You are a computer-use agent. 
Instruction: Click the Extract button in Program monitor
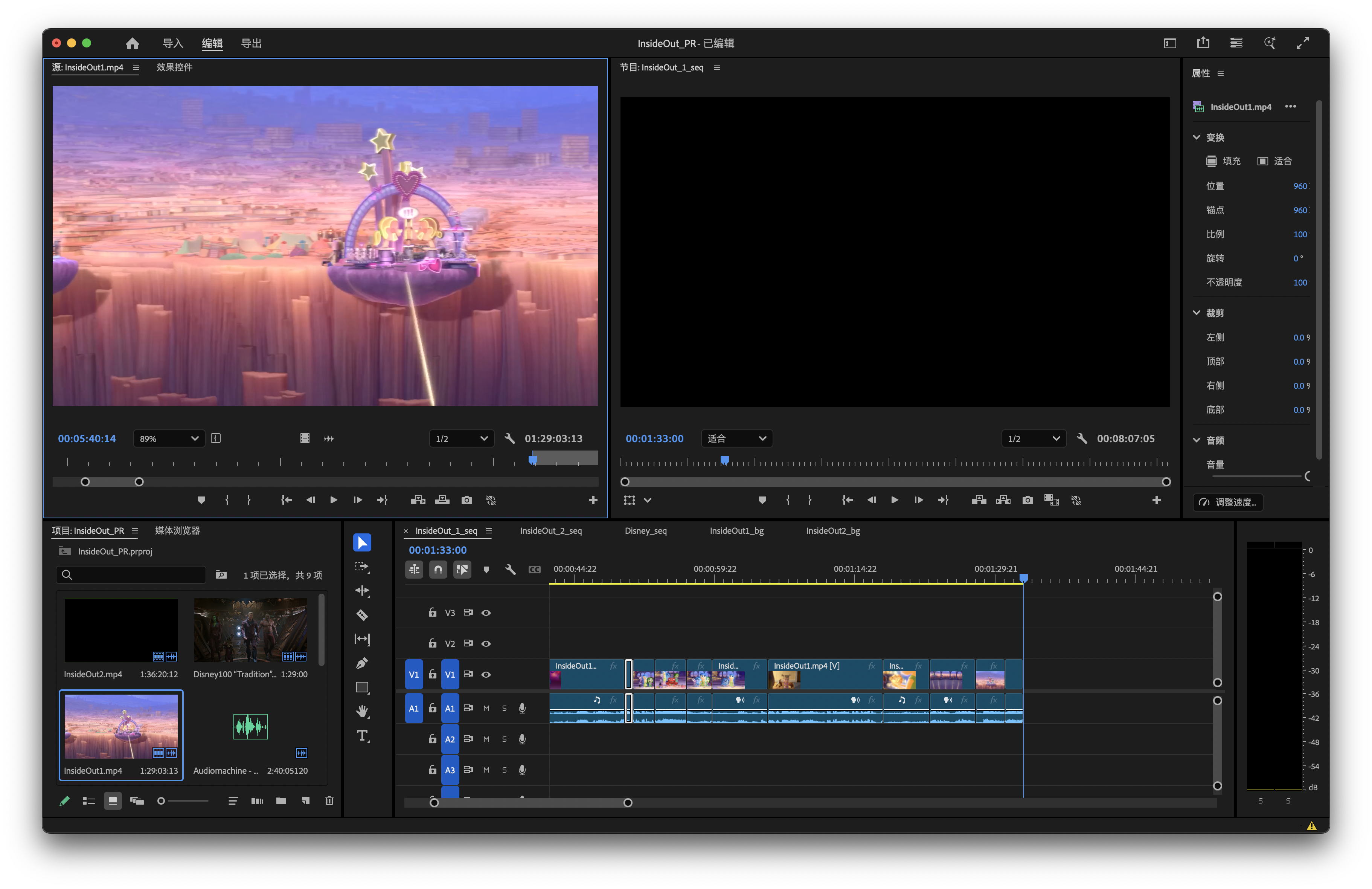click(x=1003, y=500)
